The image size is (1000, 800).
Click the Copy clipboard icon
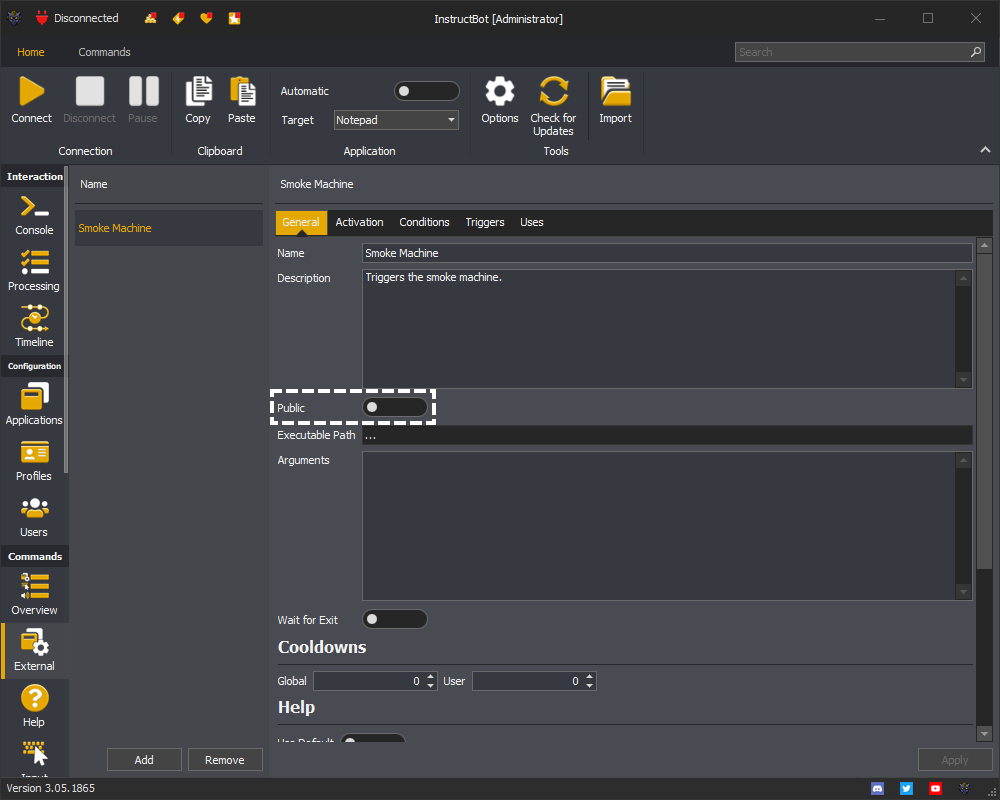[x=198, y=91]
